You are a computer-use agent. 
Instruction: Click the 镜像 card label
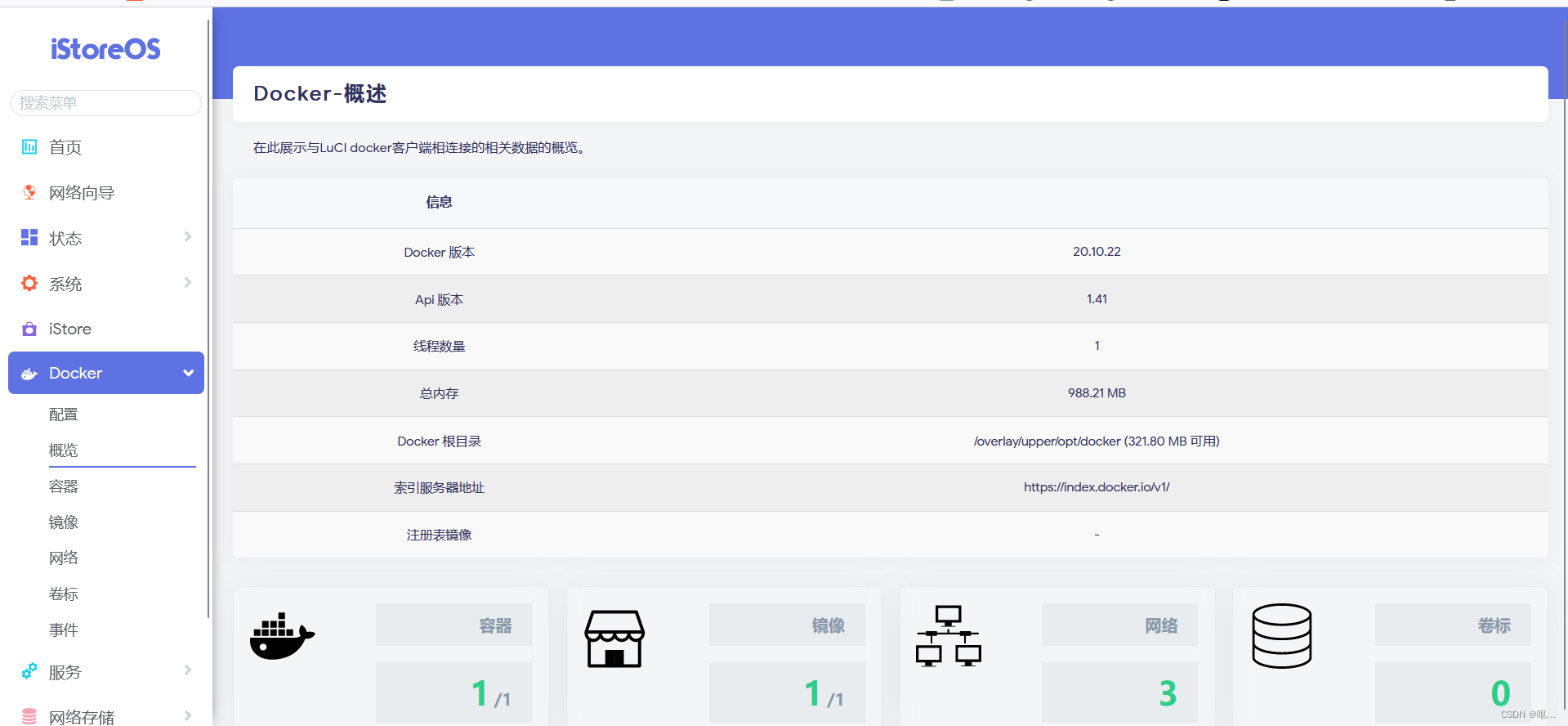(x=829, y=625)
